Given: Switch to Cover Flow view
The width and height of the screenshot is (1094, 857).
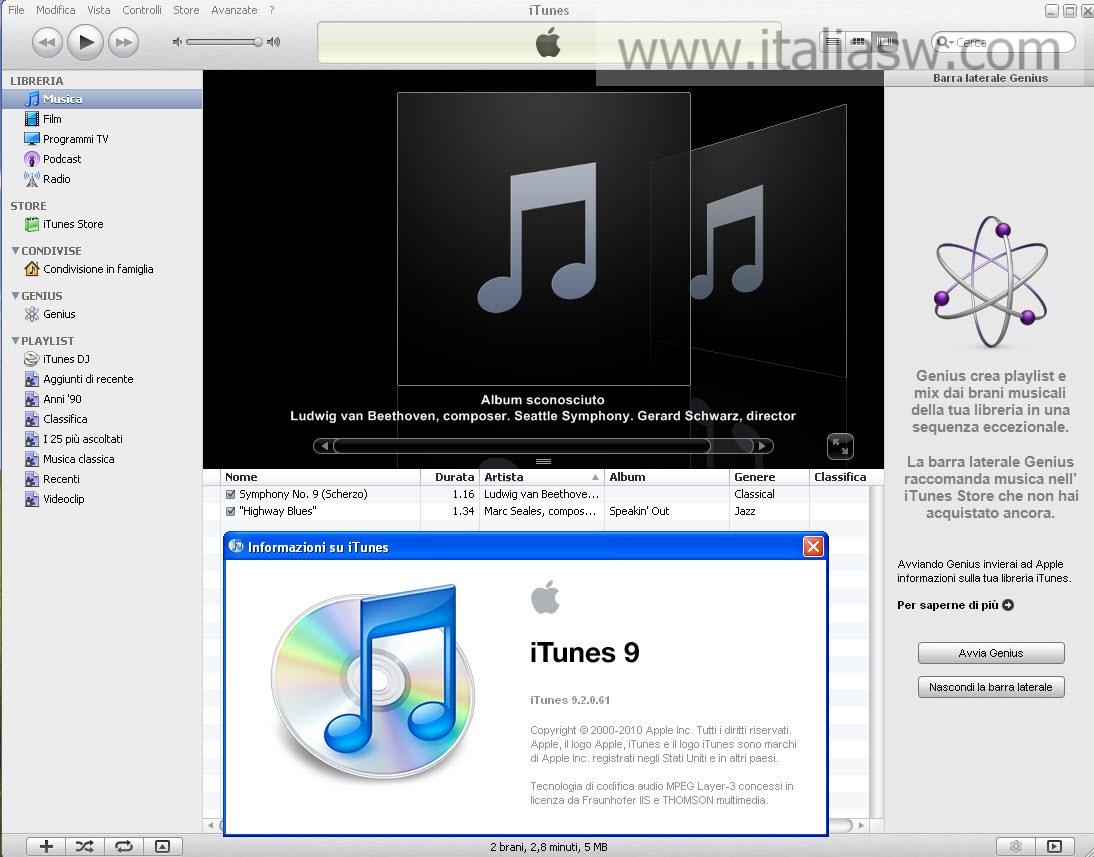Looking at the screenshot, I should (x=884, y=42).
